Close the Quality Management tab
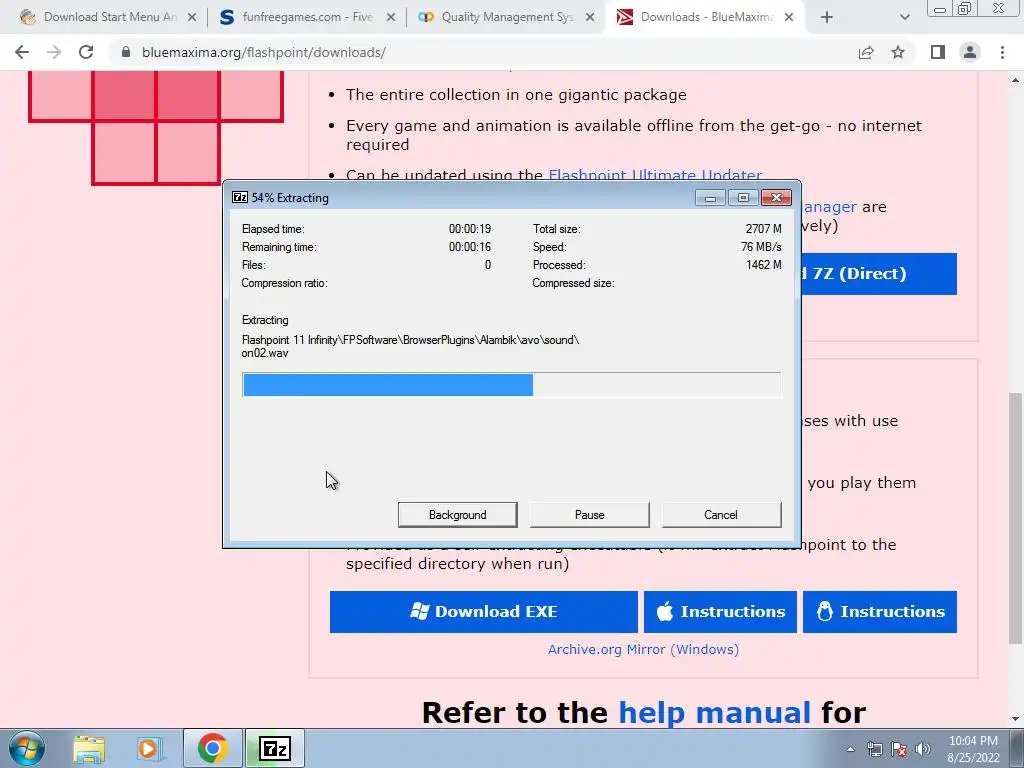 click(590, 18)
